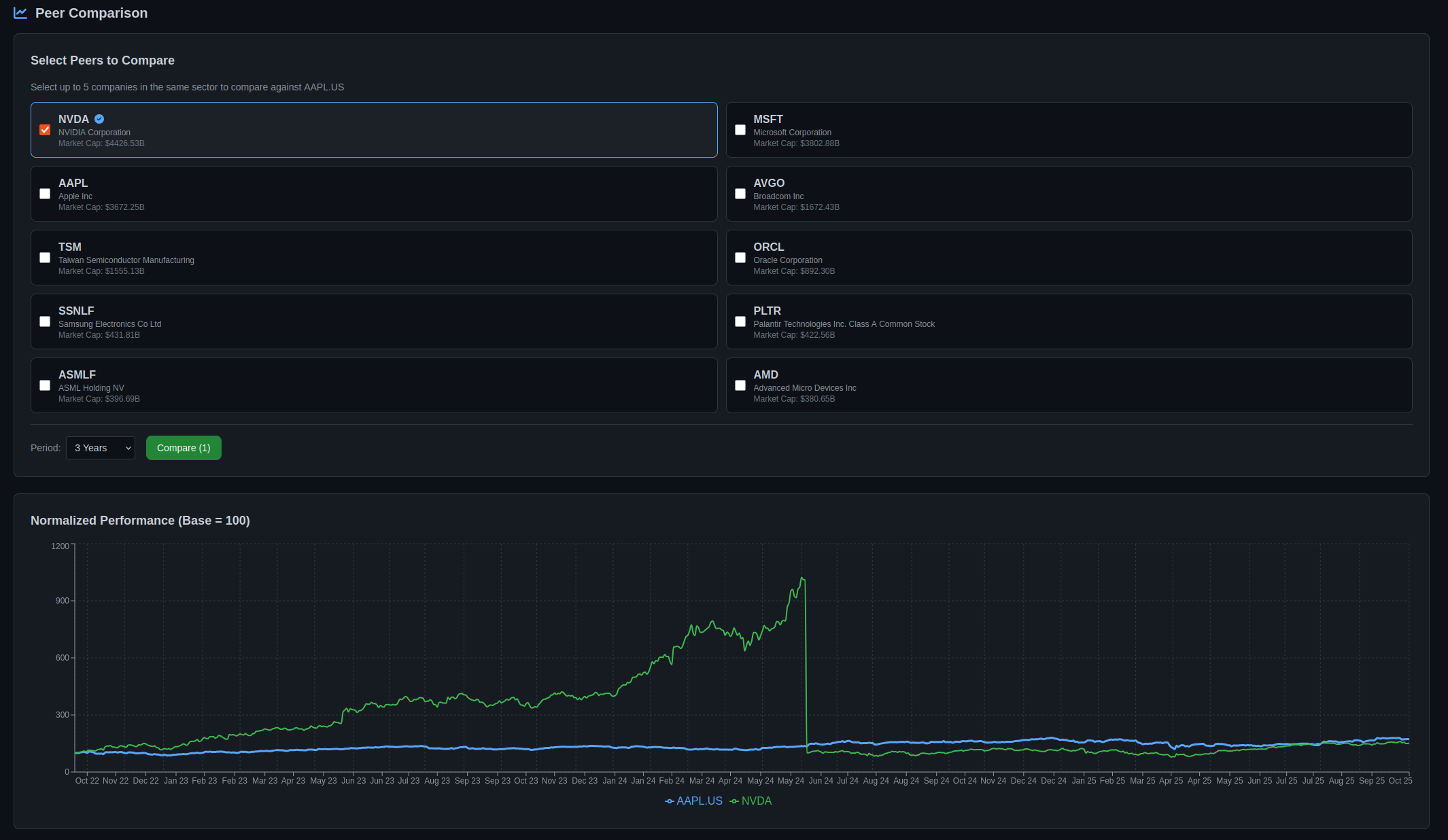The width and height of the screenshot is (1448, 840).
Task: Click the AAPL Apple Inc card
Action: [x=374, y=194]
